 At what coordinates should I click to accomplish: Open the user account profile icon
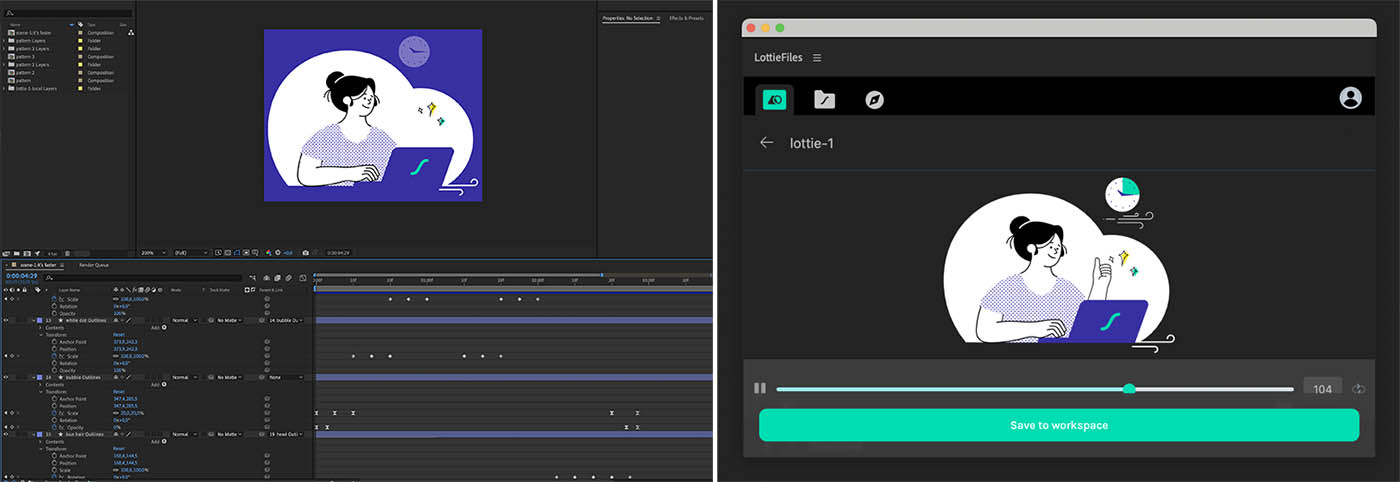1350,98
